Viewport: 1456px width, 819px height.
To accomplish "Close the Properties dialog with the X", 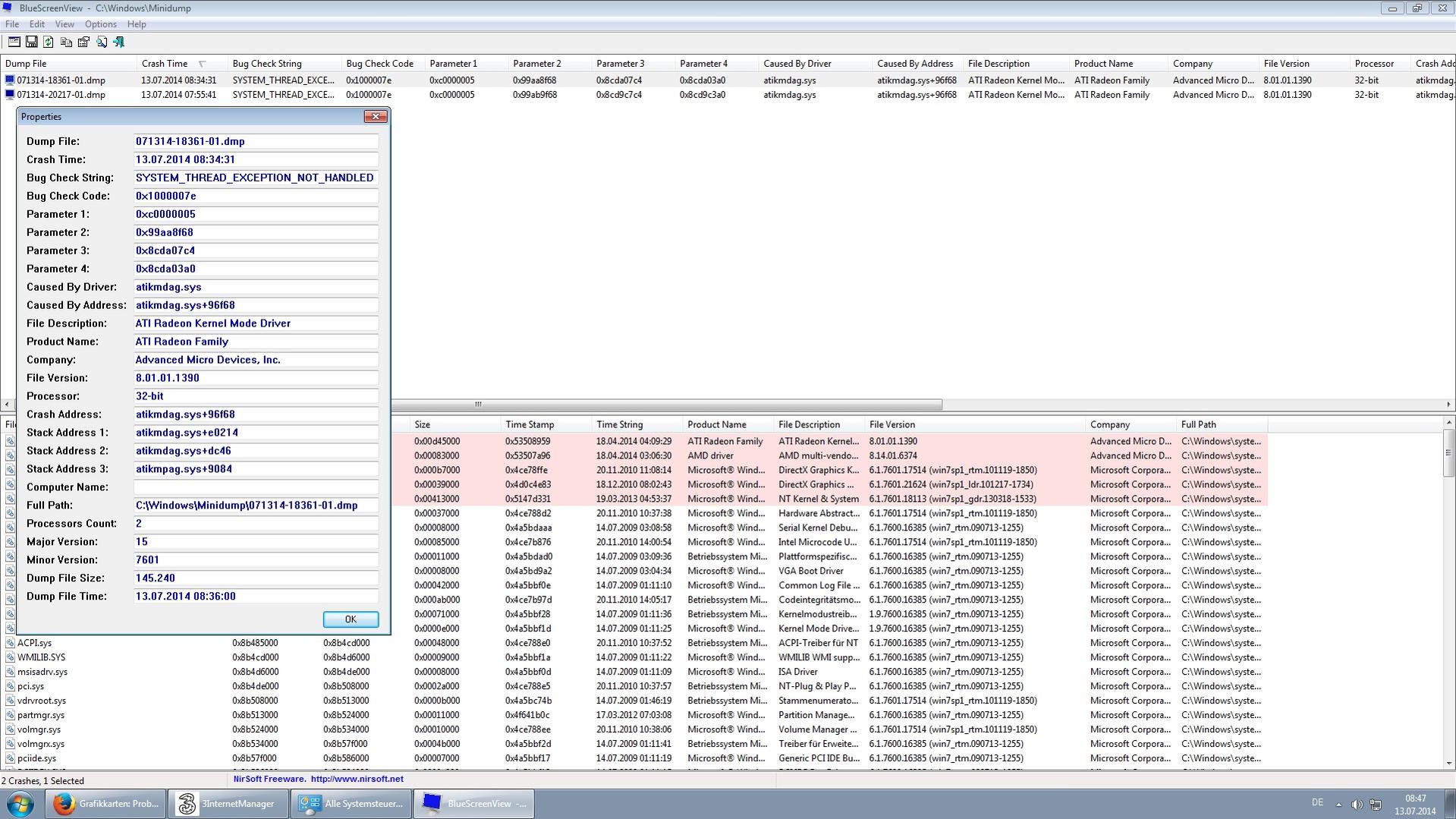I will pyautogui.click(x=376, y=116).
